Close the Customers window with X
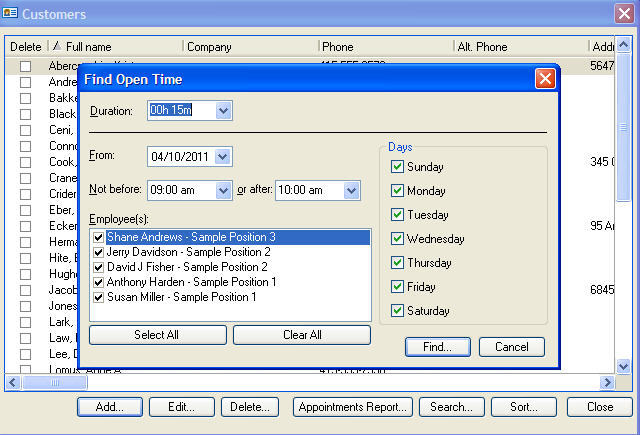 point(624,13)
